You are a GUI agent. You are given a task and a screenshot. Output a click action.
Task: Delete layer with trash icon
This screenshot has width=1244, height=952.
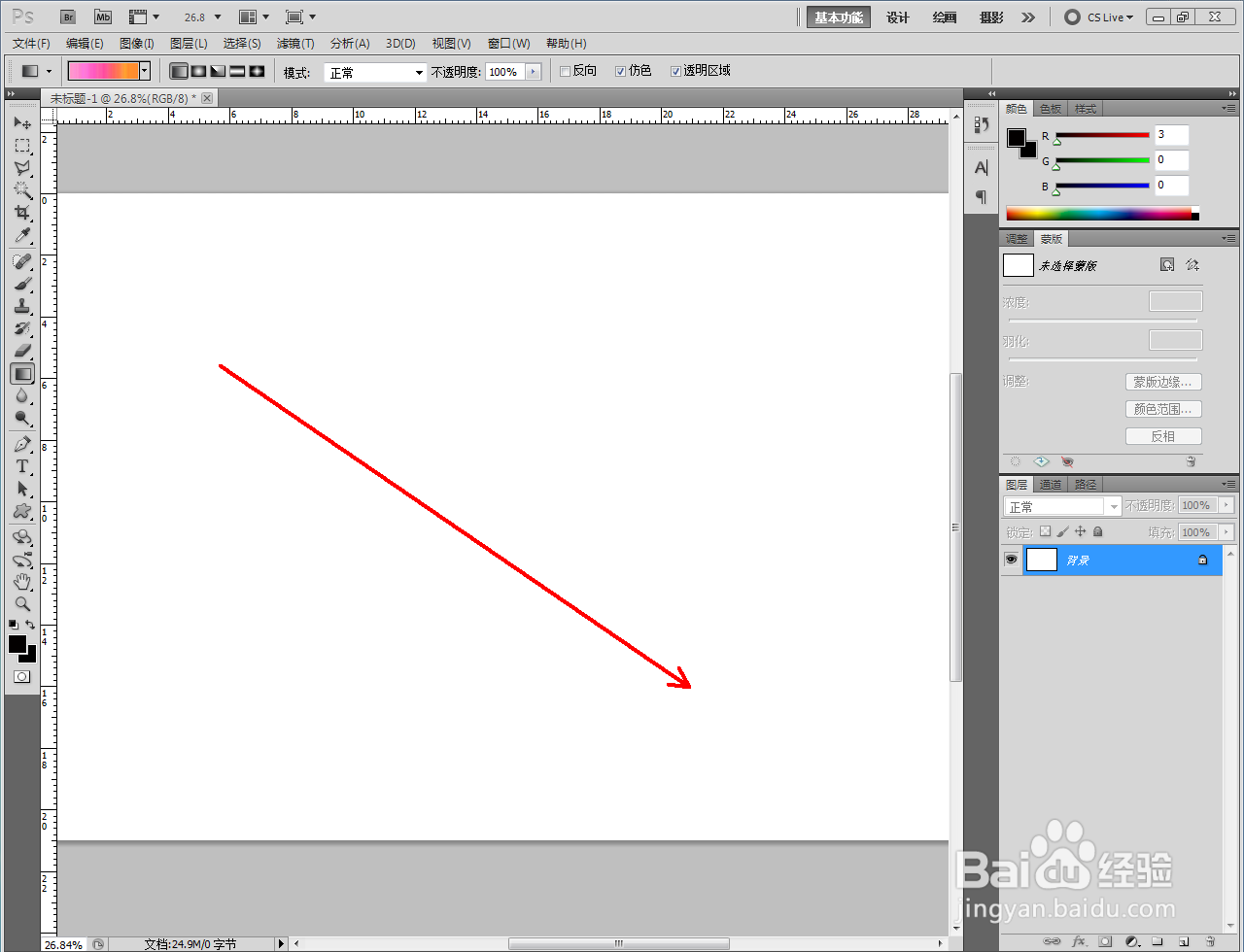1210,941
